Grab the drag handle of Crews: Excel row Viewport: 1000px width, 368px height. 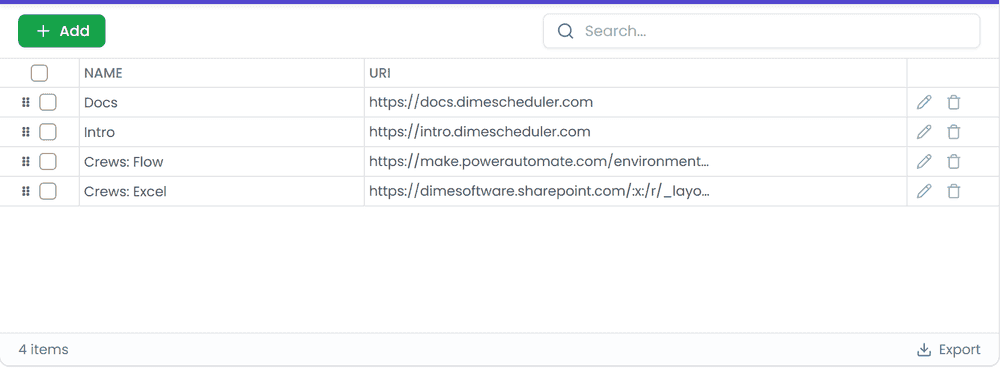click(x=26, y=191)
